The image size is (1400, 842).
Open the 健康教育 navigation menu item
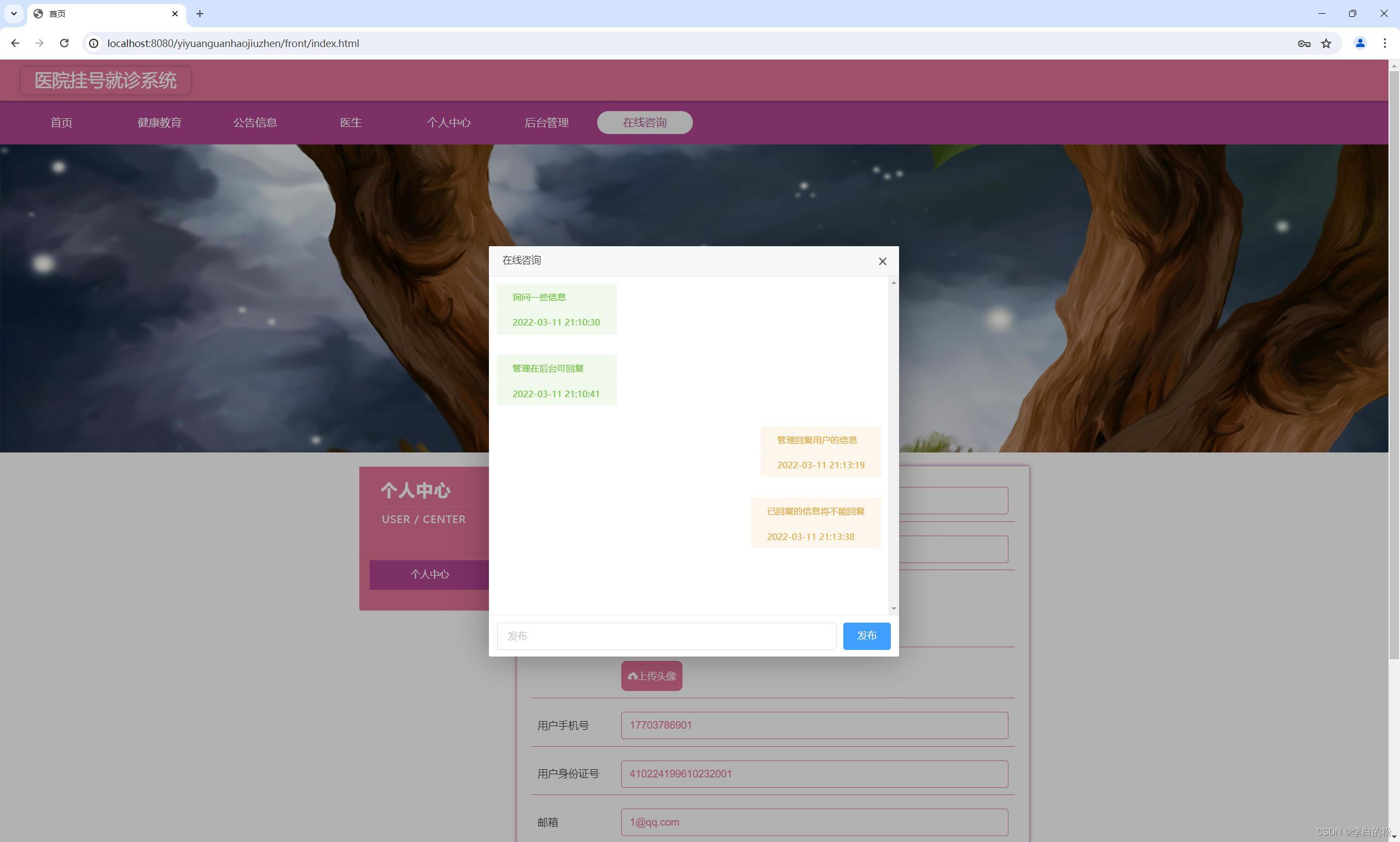point(159,123)
